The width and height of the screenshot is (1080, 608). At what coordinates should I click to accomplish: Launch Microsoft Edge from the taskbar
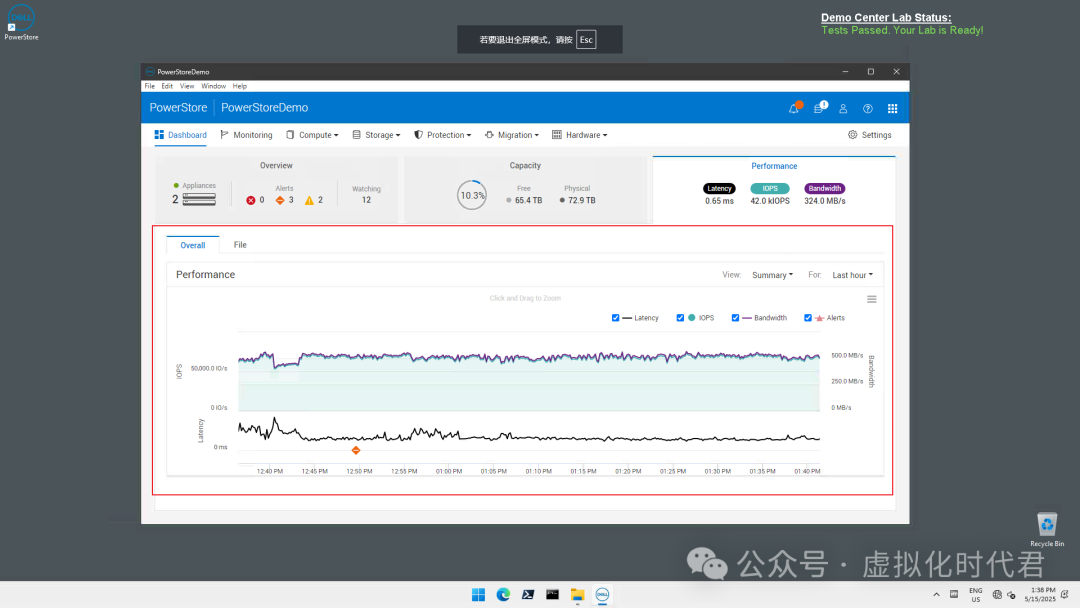pos(503,594)
